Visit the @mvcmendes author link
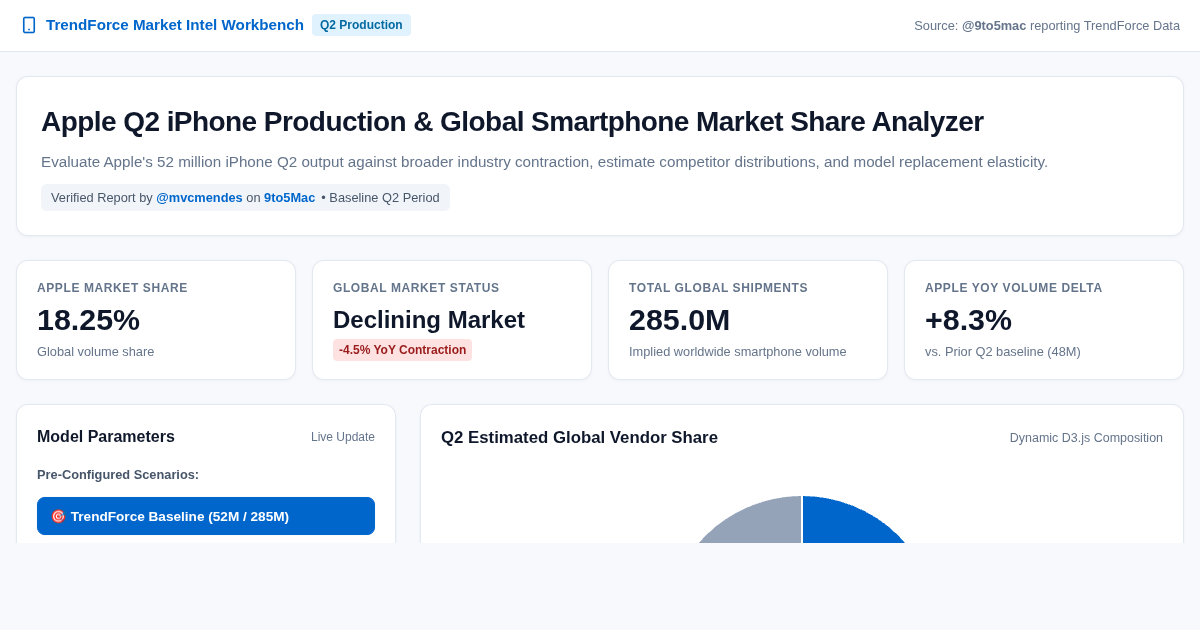The height and width of the screenshot is (630, 1200). [x=199, y=198]
